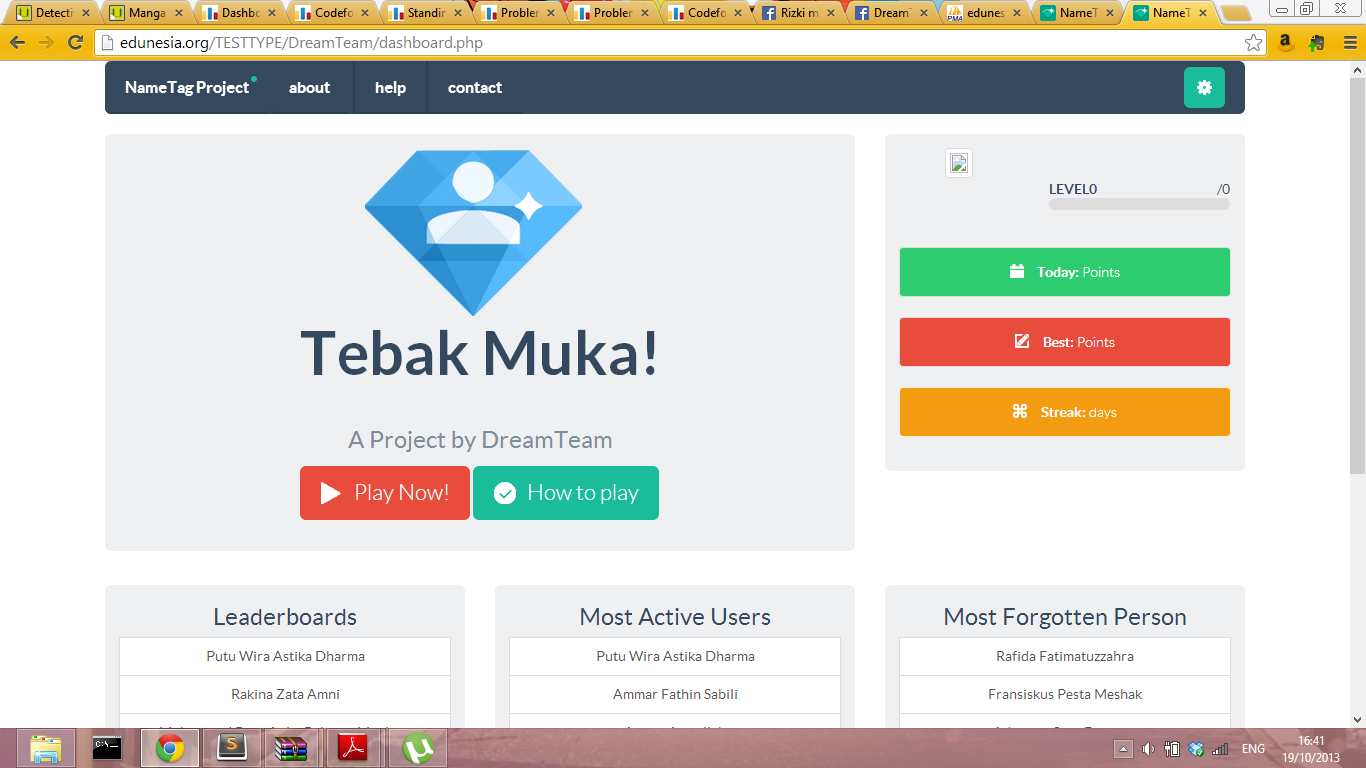
Task: Show hidden system tray icons
Action: (x=1123, y=749)
